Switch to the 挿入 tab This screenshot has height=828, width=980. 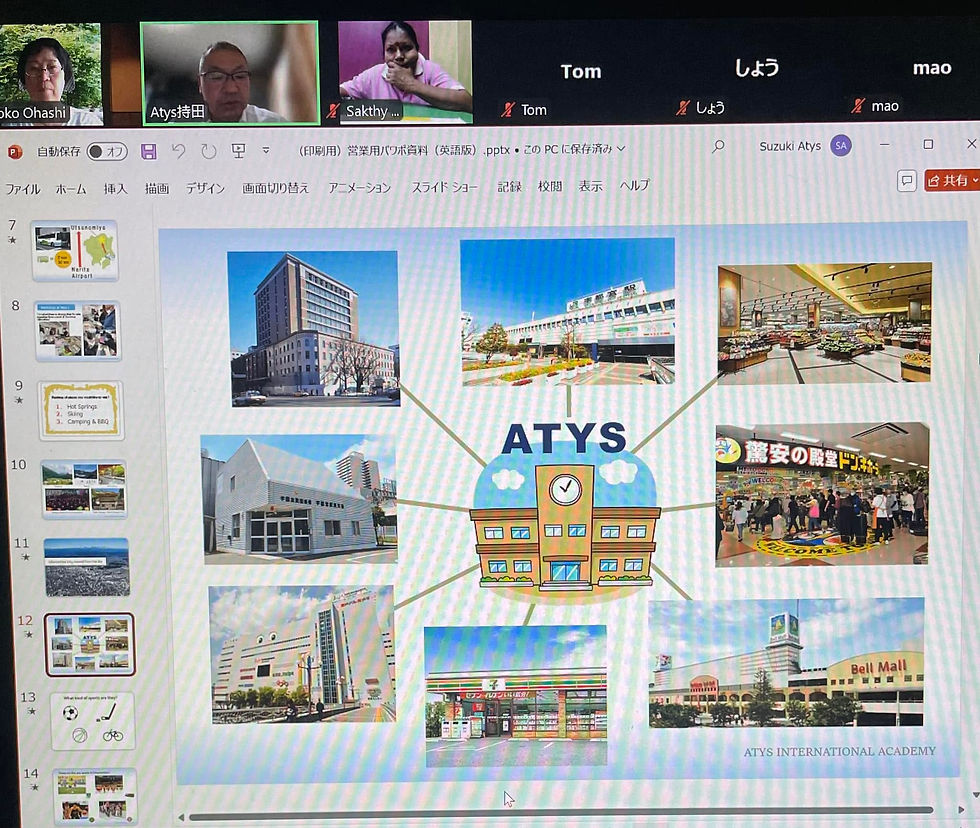(x=115, y=188)
